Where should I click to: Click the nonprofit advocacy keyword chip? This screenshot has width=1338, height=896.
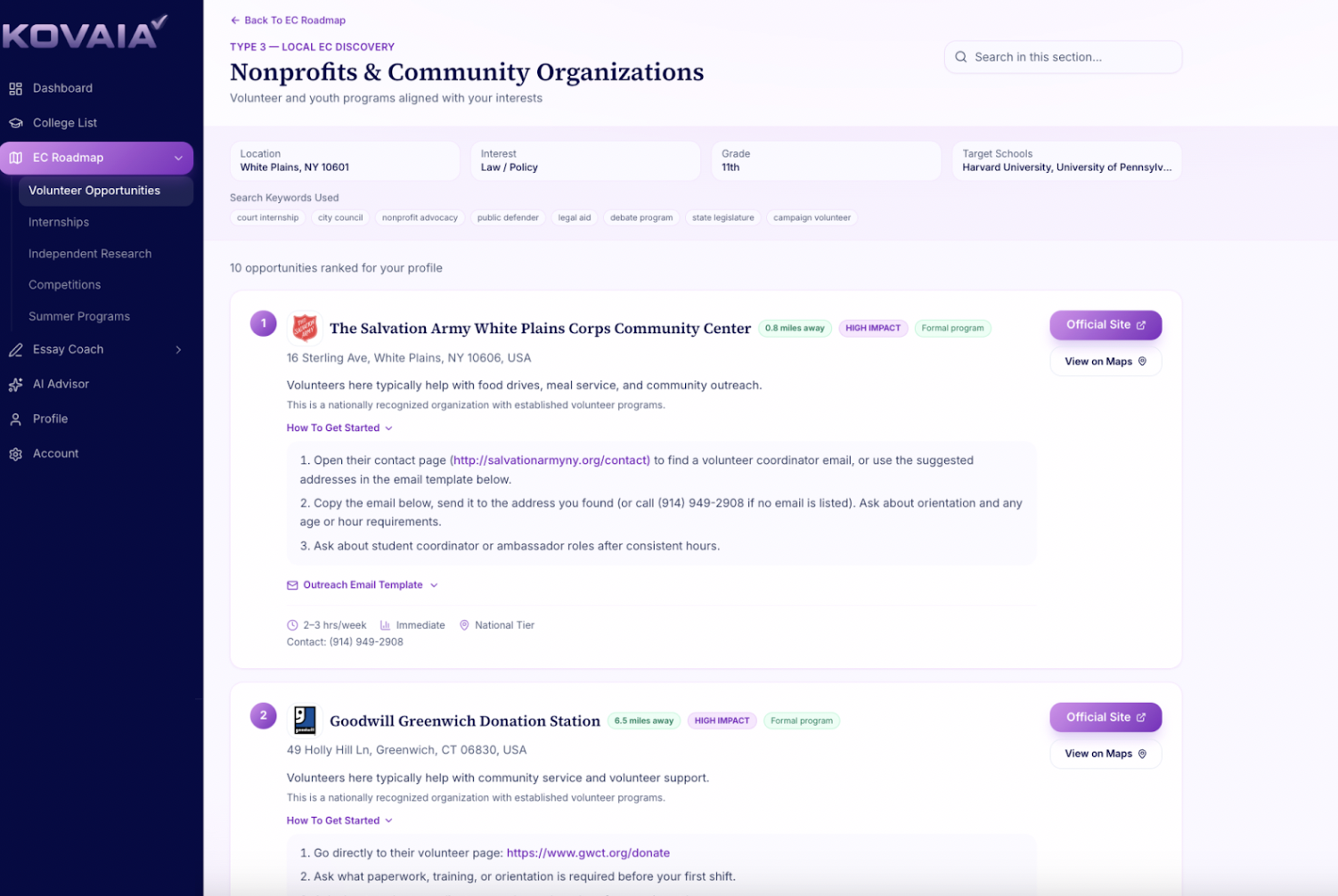coord(420,218)
